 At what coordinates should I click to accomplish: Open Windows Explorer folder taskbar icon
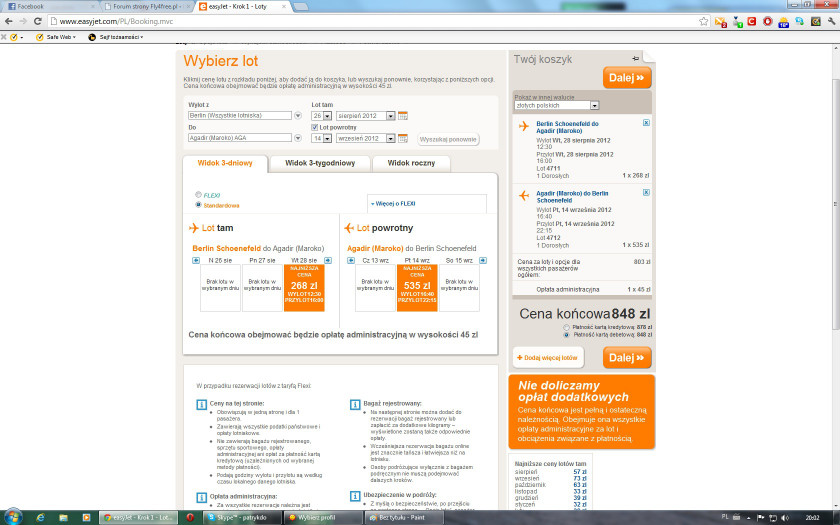[x=63, y=518]
